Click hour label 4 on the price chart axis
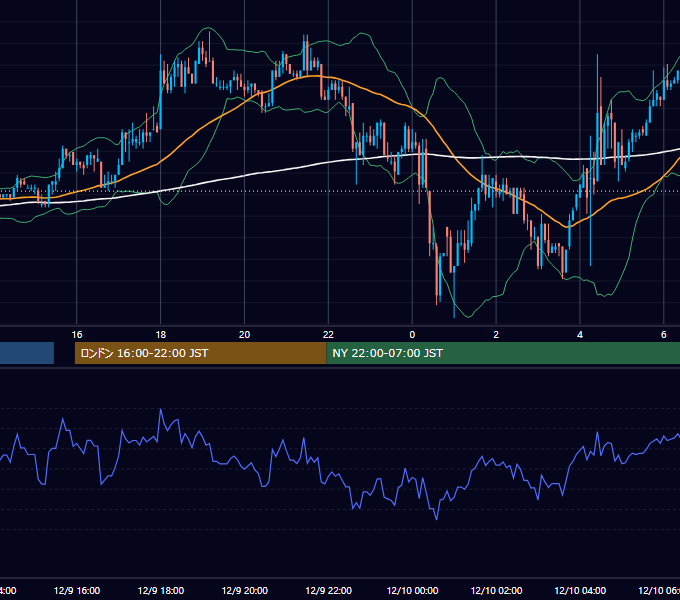680x600 pixels. [580, 335]
